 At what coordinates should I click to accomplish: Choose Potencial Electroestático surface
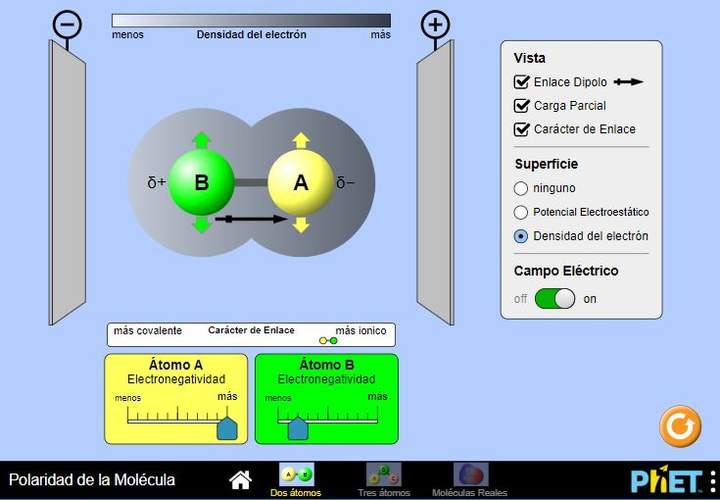[x=521, y=212]
